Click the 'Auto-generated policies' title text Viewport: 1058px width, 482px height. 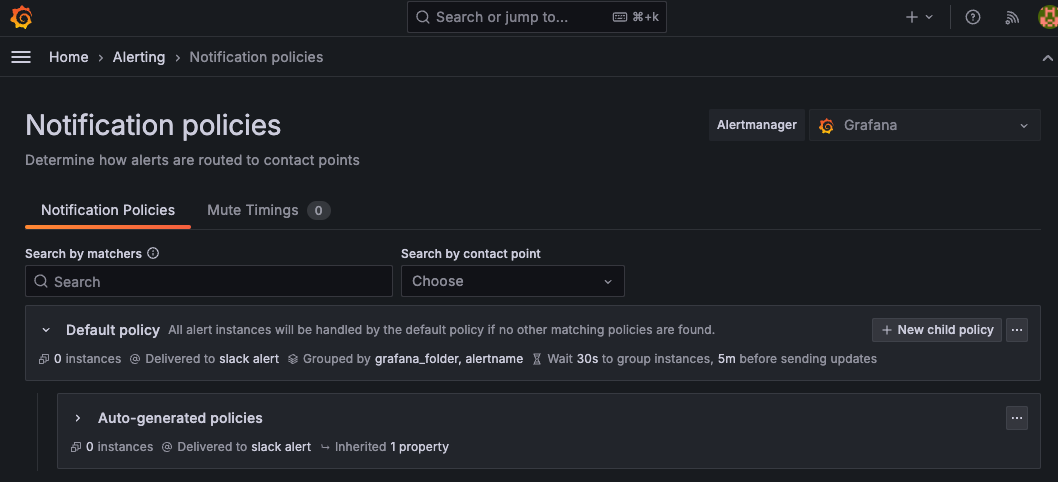180,418
